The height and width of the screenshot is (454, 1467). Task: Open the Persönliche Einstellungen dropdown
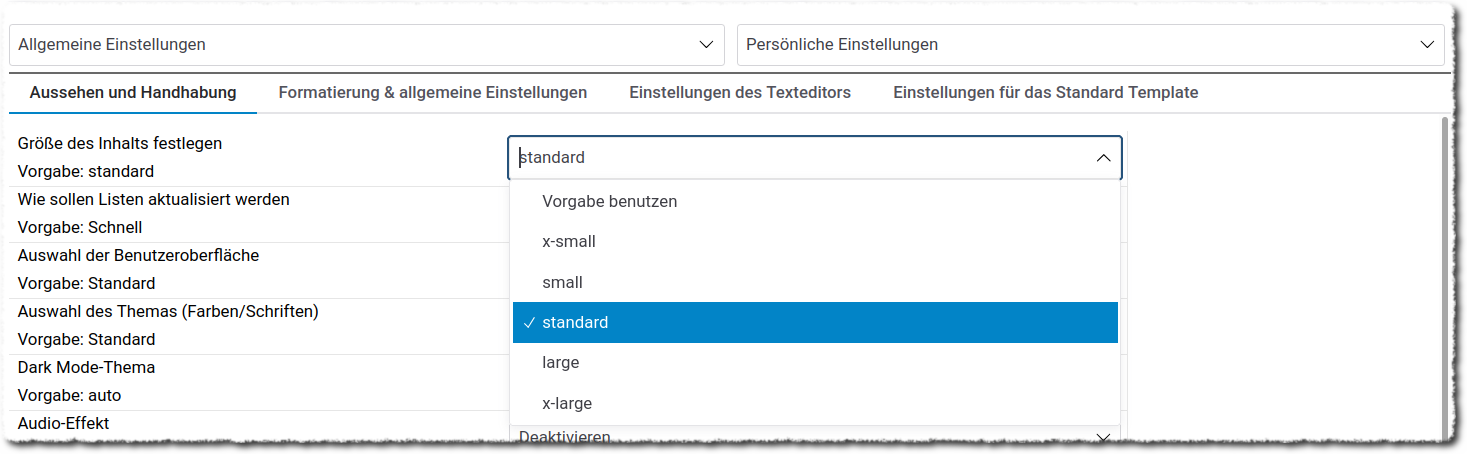point(1090,45)
